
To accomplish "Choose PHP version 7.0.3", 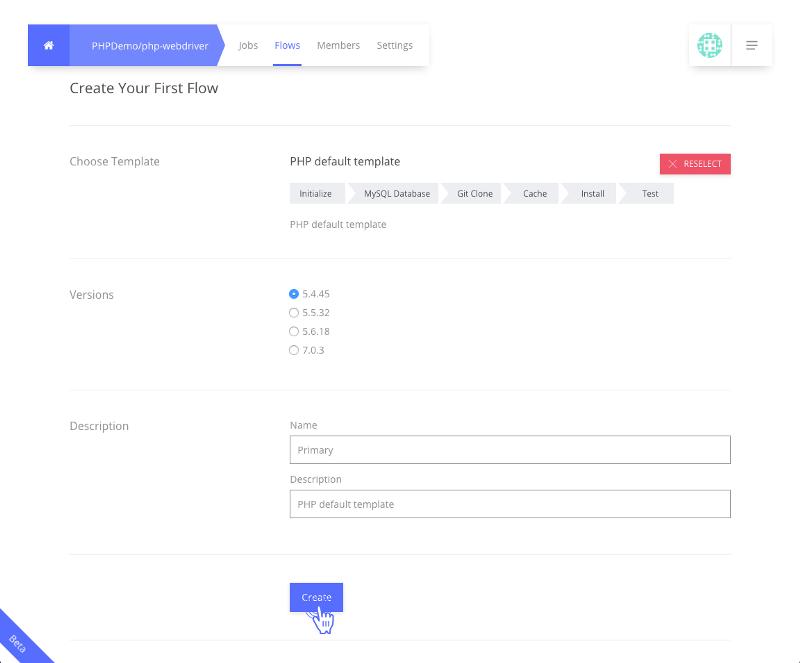I will [x=293, y=350].
